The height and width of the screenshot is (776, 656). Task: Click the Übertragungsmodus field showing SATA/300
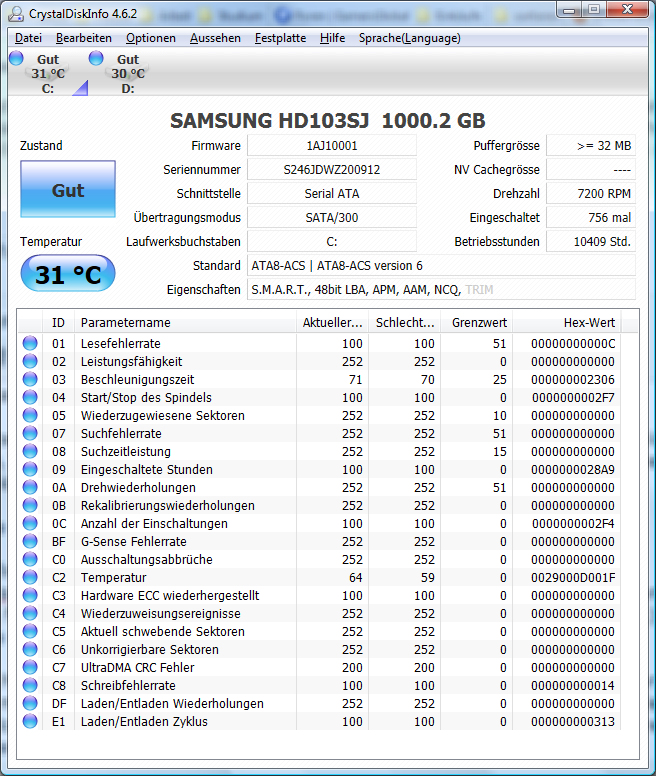pyautogui.click(x=332, y=218)
